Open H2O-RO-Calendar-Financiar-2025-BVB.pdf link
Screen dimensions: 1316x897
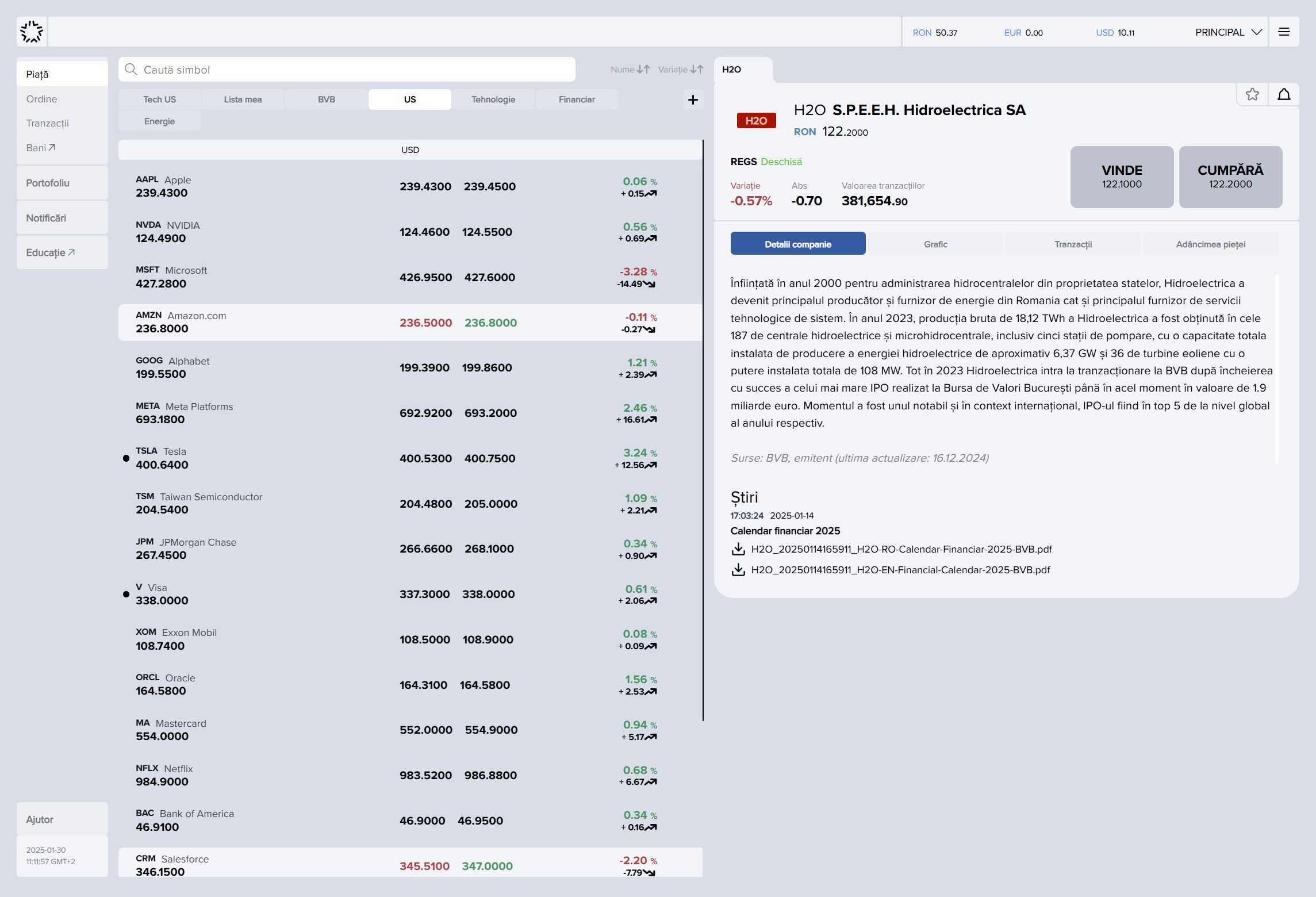901,549
